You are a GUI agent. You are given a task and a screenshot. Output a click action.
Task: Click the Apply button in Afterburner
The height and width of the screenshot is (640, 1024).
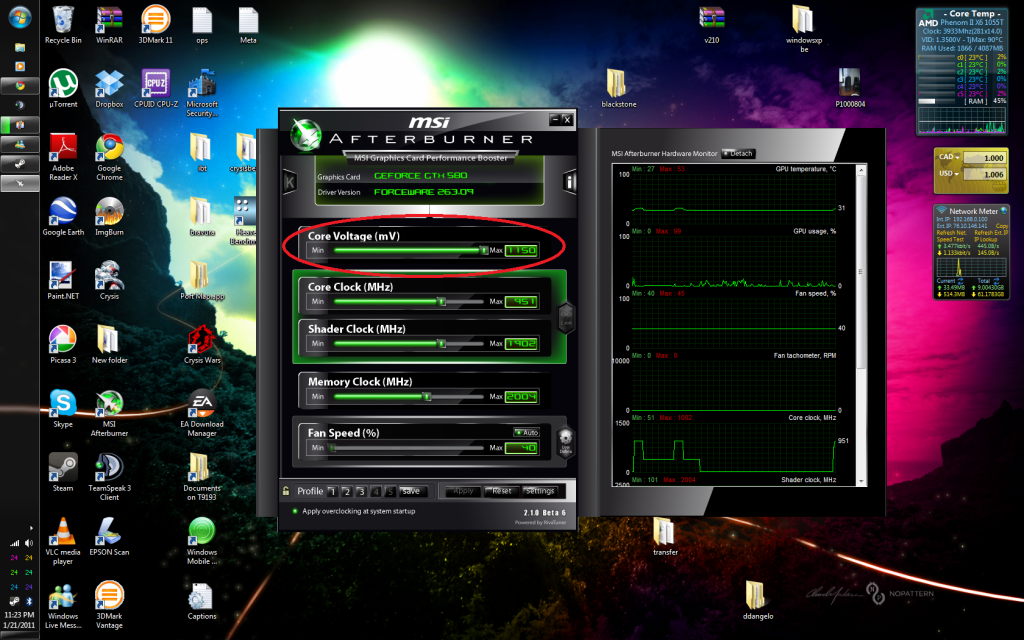tap(463, 491)
